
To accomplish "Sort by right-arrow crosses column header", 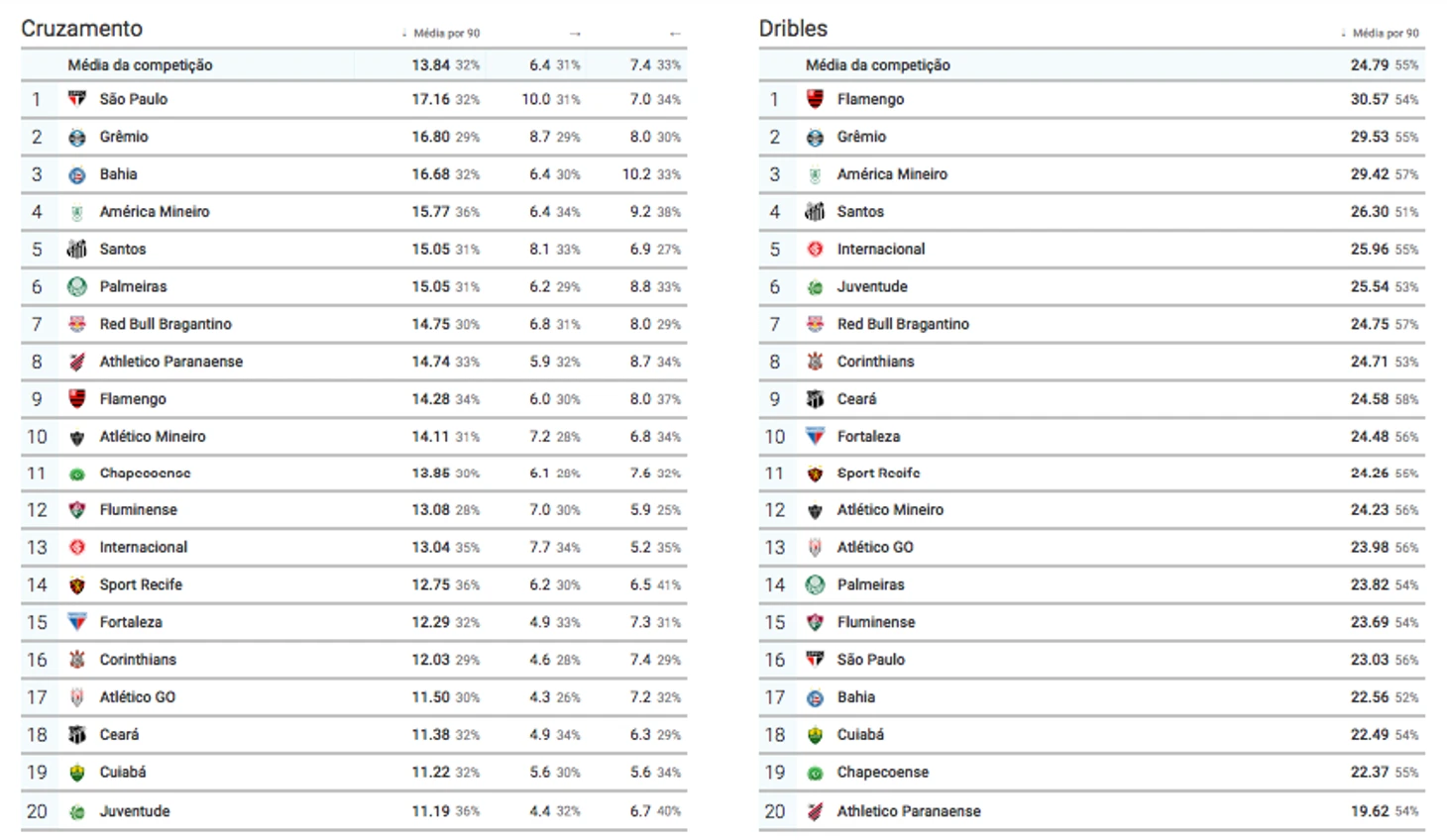I will [x=575, y=34].
